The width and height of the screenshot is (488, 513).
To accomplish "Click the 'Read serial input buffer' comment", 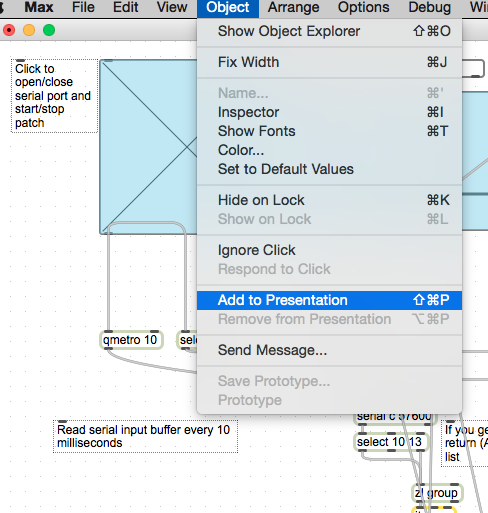I will (x=145, y=437).
